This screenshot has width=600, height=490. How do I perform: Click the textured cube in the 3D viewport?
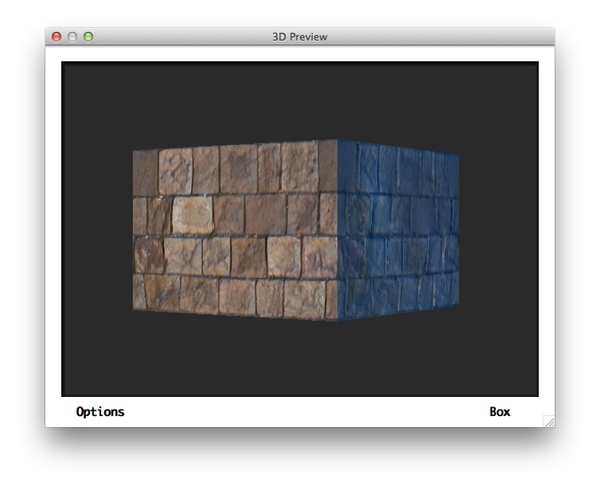point(296,230)
